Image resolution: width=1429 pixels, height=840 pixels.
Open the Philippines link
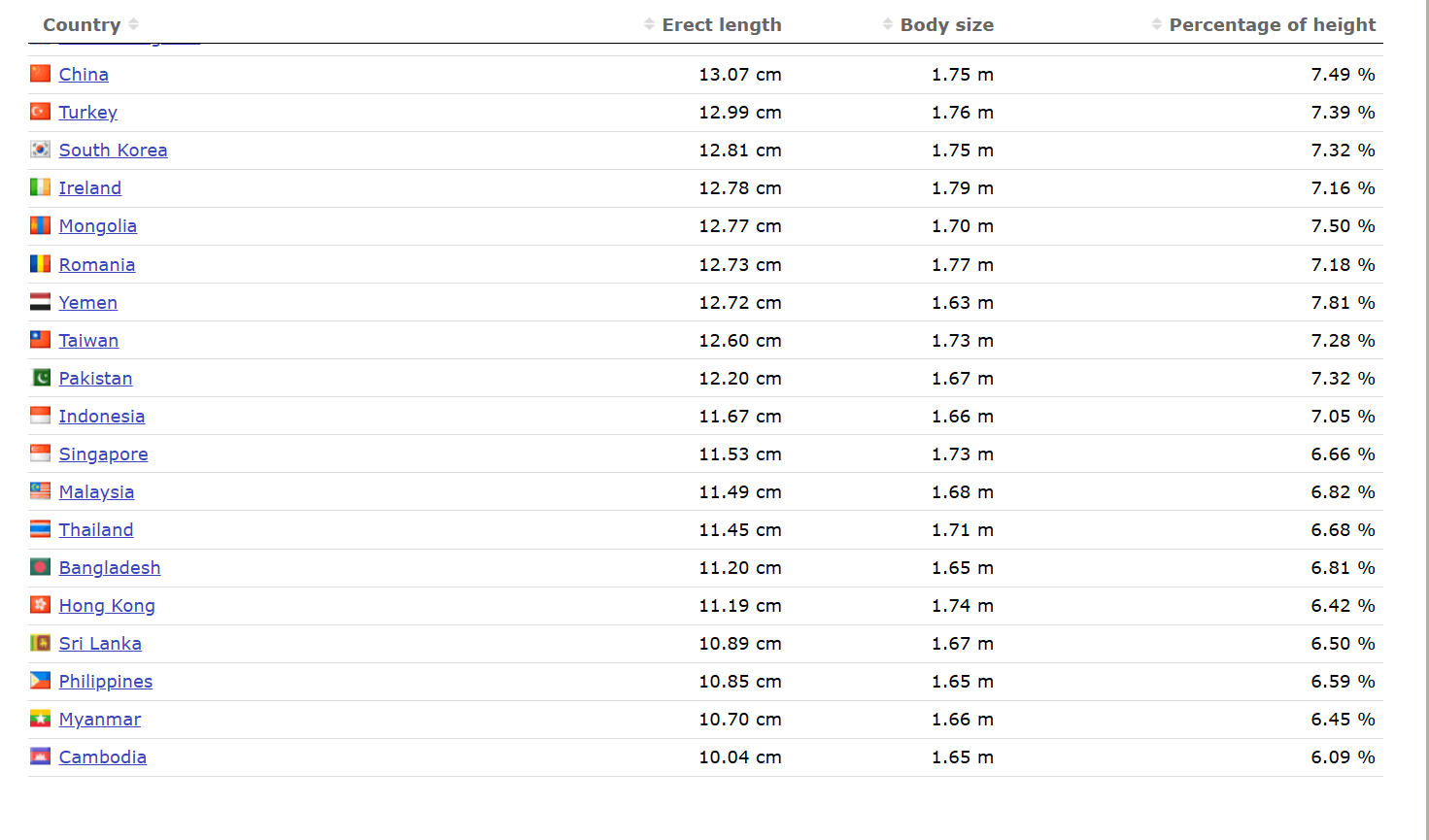[106, 682]
